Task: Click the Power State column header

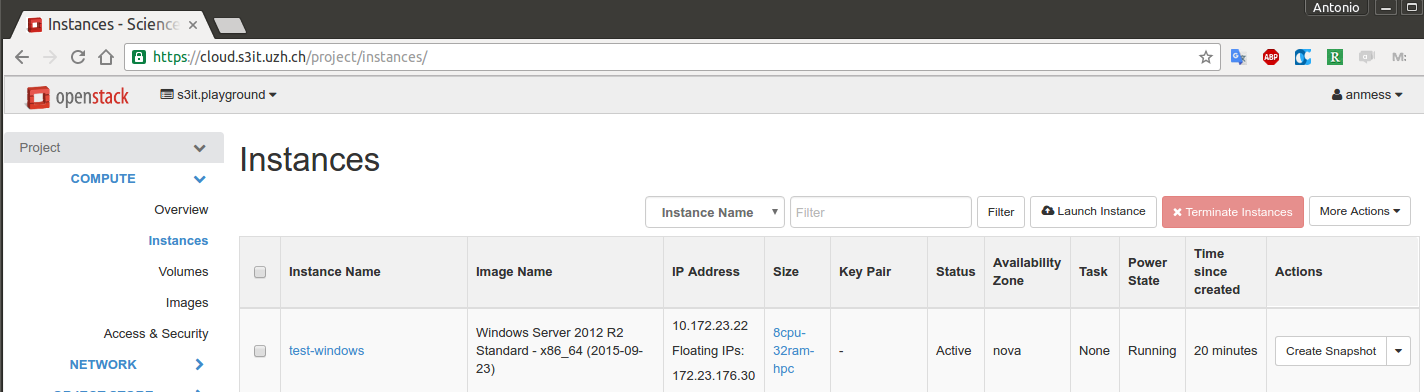Action: [x=1147, y=272]
